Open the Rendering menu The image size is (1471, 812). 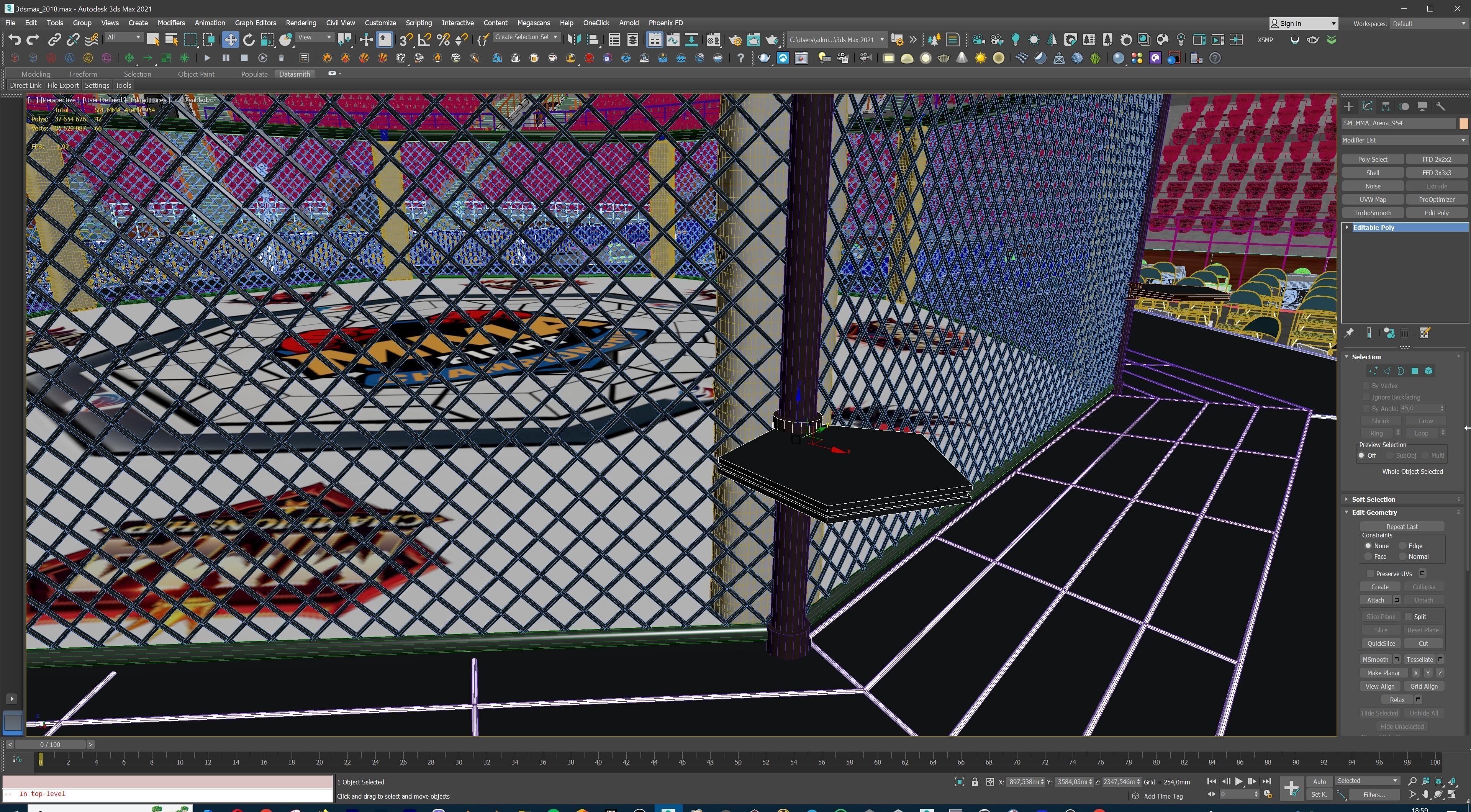tap(301, 23)
